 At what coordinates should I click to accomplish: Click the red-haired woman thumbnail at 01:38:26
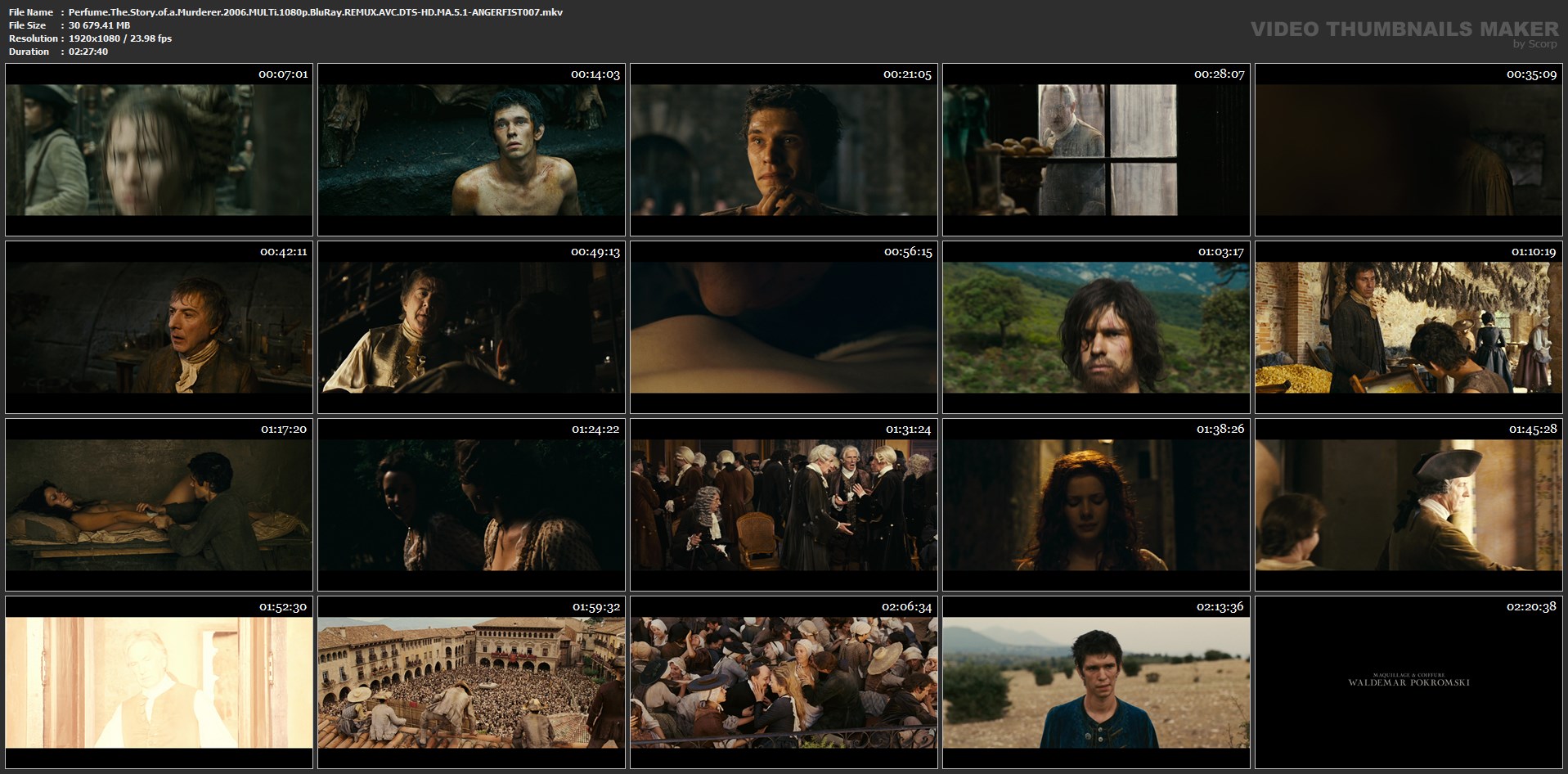coord(1096,505)
